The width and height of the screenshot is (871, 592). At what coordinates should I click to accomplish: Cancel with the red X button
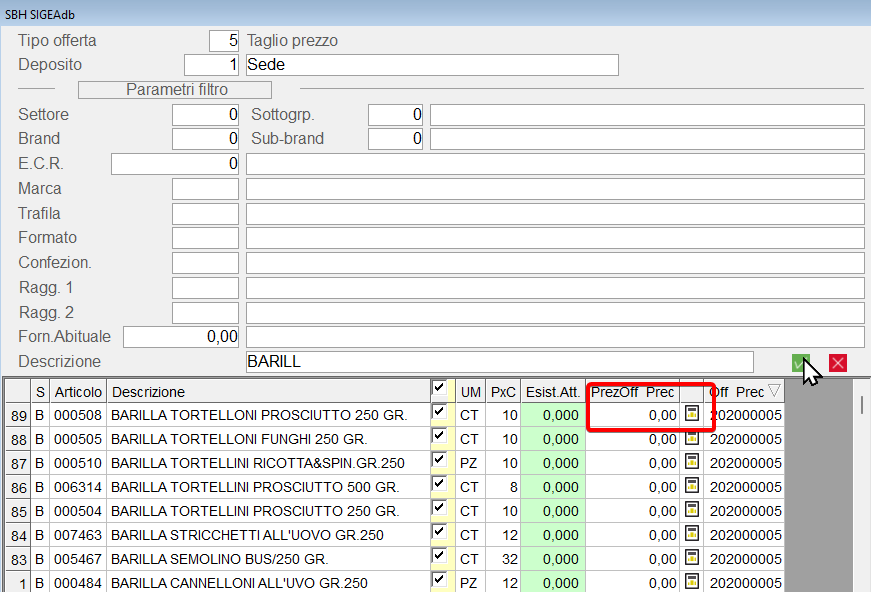pyautogui.click(x=838, y=363)
